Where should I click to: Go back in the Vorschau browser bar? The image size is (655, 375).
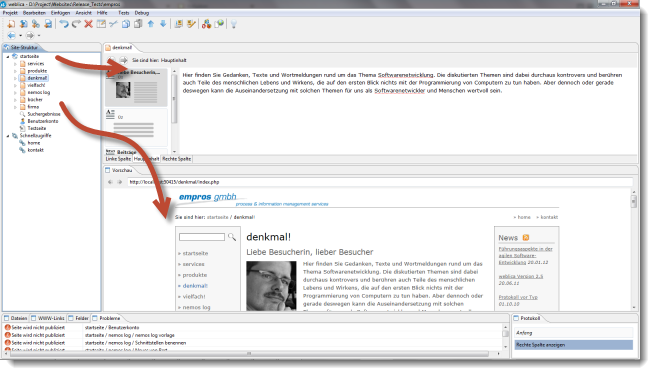click(x=110, y=182)
